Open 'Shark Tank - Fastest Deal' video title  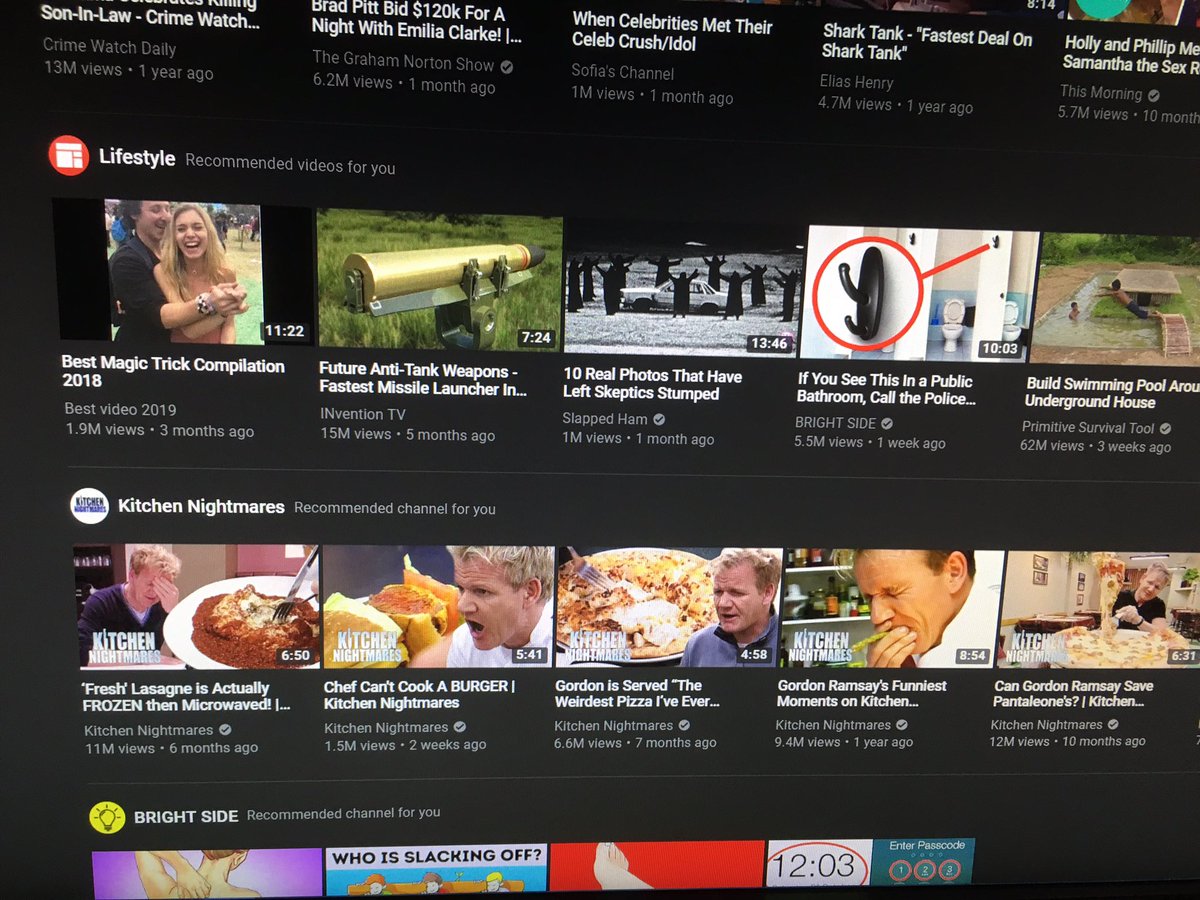point(927,42)
